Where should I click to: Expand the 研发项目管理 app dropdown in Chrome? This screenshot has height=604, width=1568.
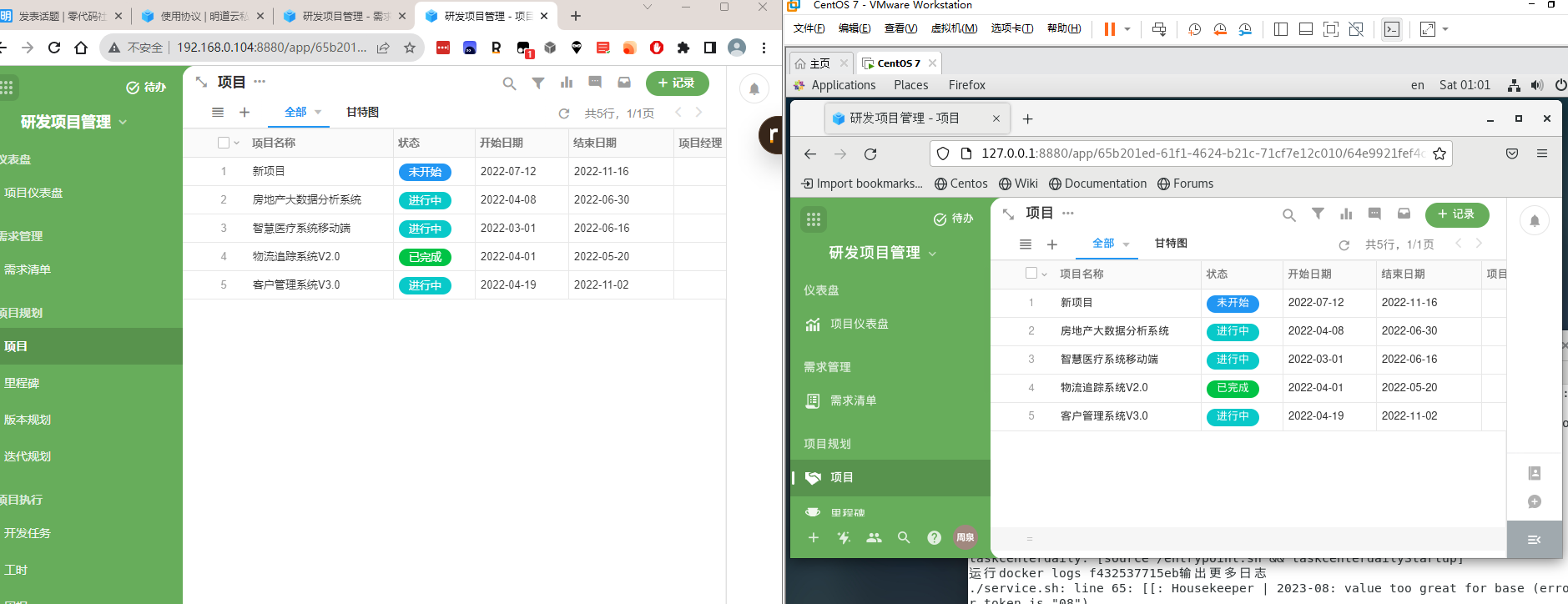(124, 122)
